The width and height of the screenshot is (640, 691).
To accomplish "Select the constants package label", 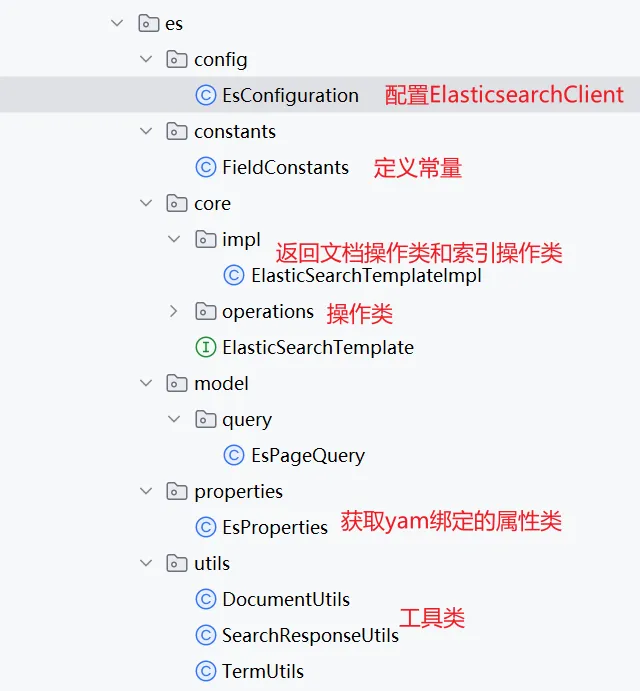I will (235, 131).
